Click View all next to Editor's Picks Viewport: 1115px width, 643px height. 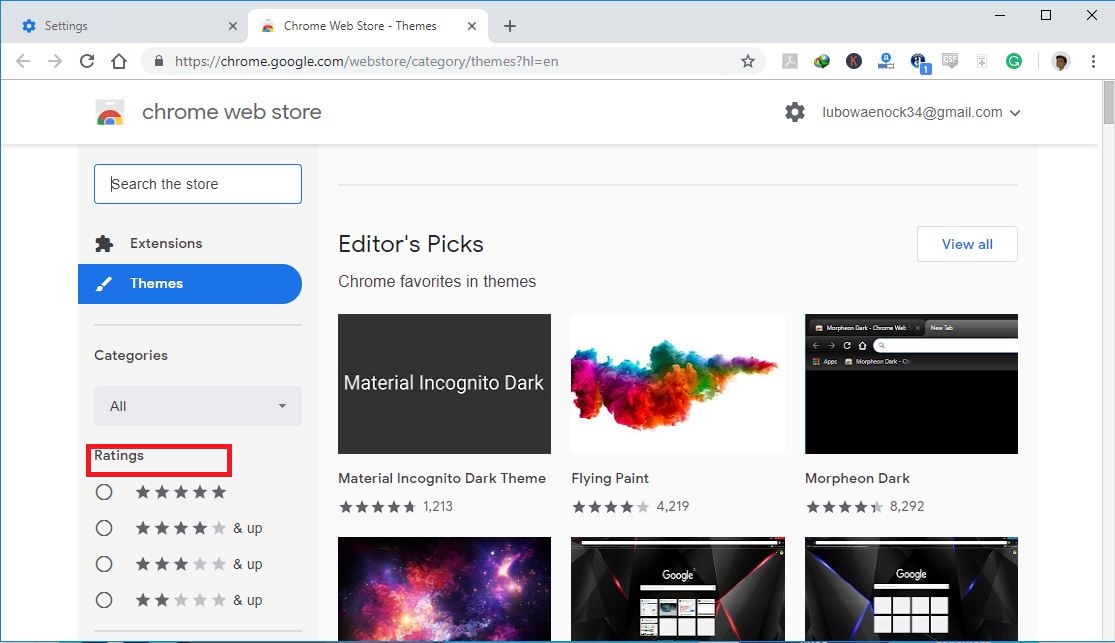(x=966, y=244)
